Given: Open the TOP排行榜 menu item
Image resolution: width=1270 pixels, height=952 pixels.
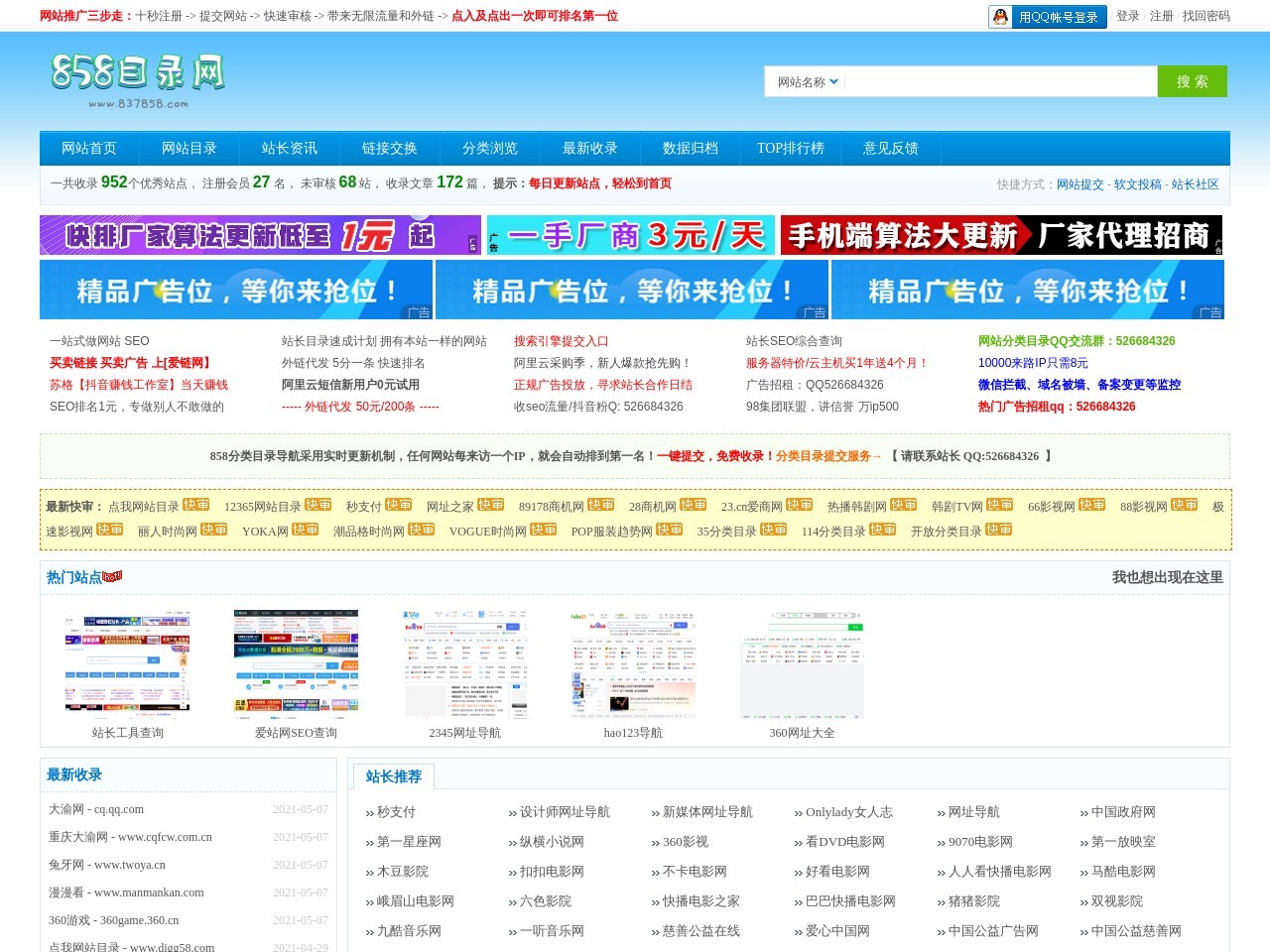Looking at the screenshot, I should (790, 148).
